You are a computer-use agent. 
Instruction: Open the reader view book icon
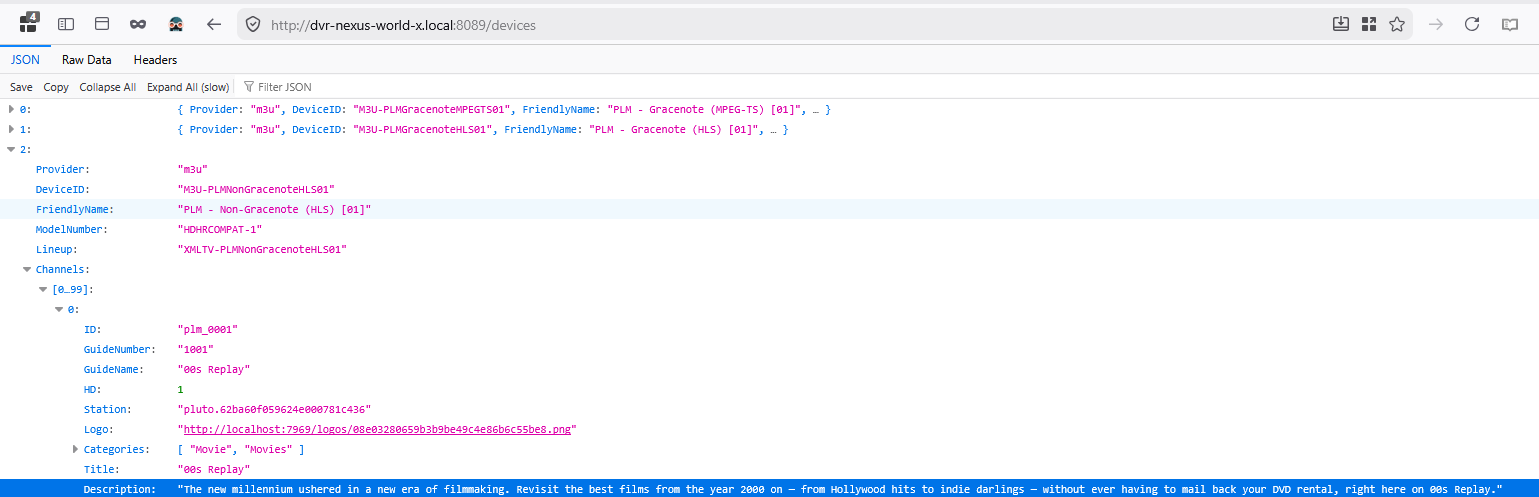coord(1509,24)
